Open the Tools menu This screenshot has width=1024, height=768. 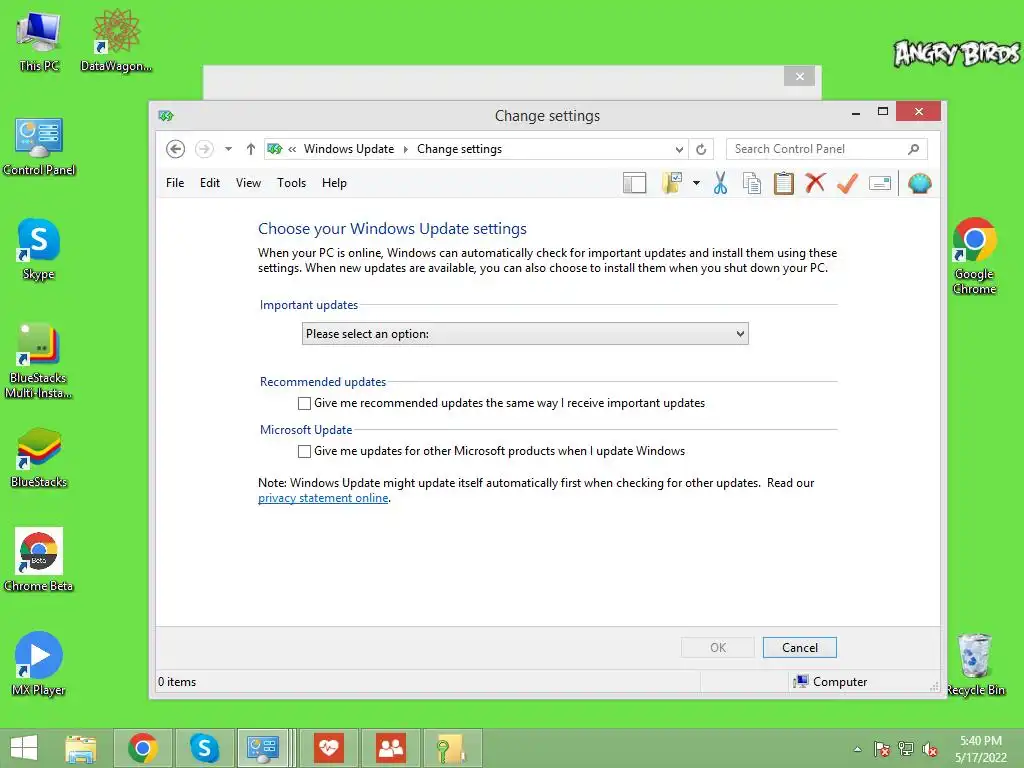(291, 184)
